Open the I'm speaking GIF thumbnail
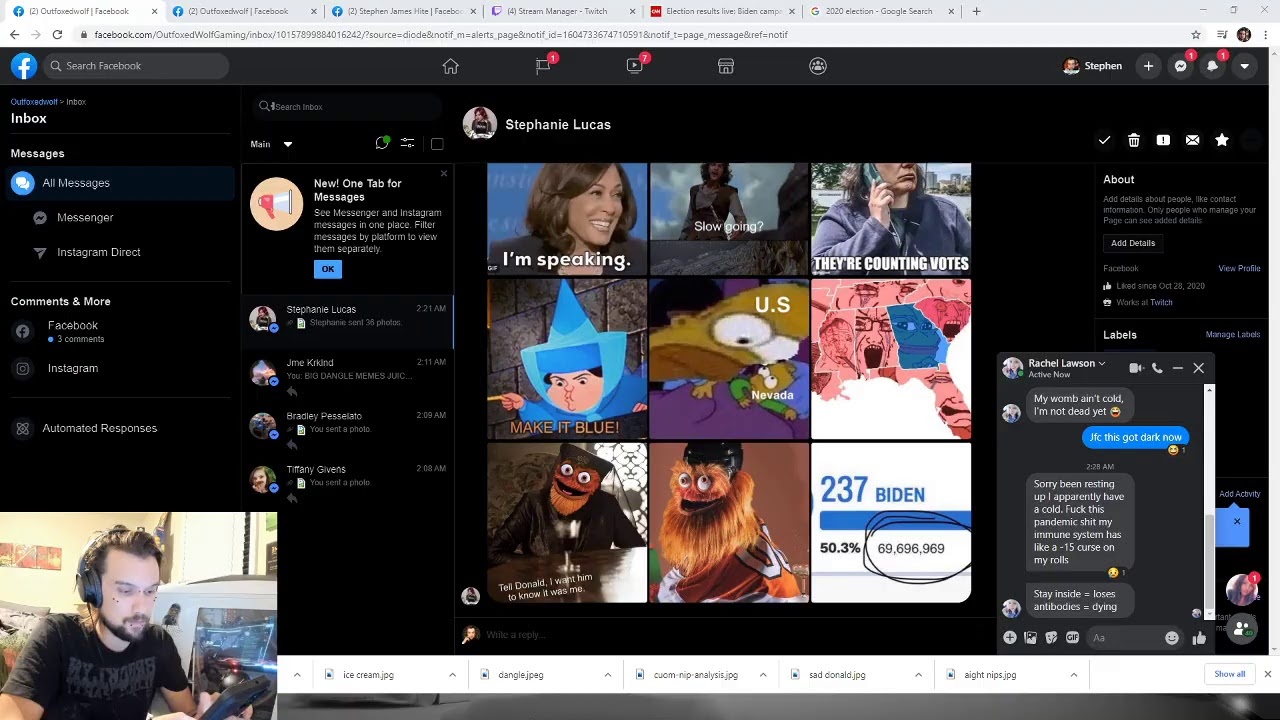The width and height of the screenshot is (1280, 720). click(x=567, y=219)
